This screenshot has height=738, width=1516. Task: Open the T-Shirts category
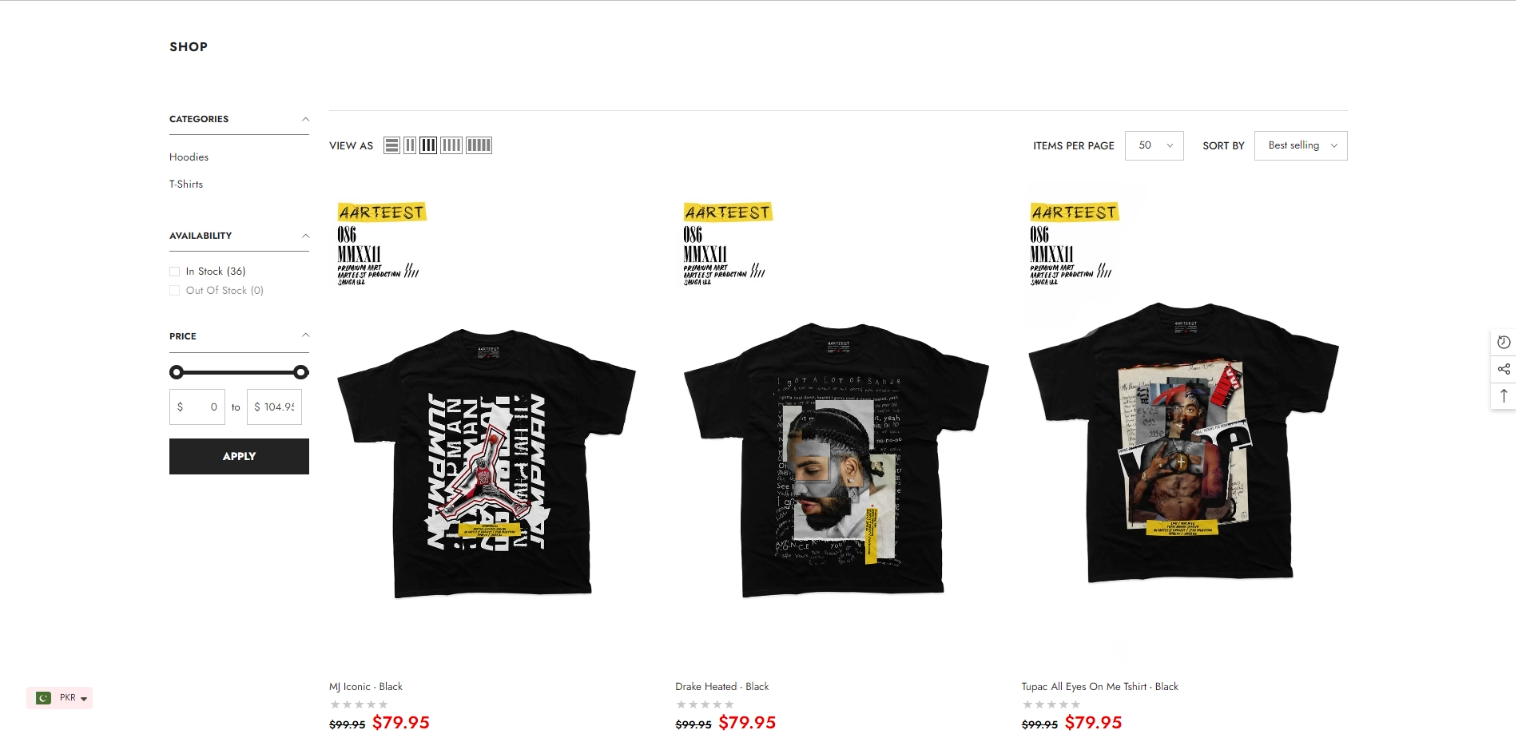(x=186, y=184)
